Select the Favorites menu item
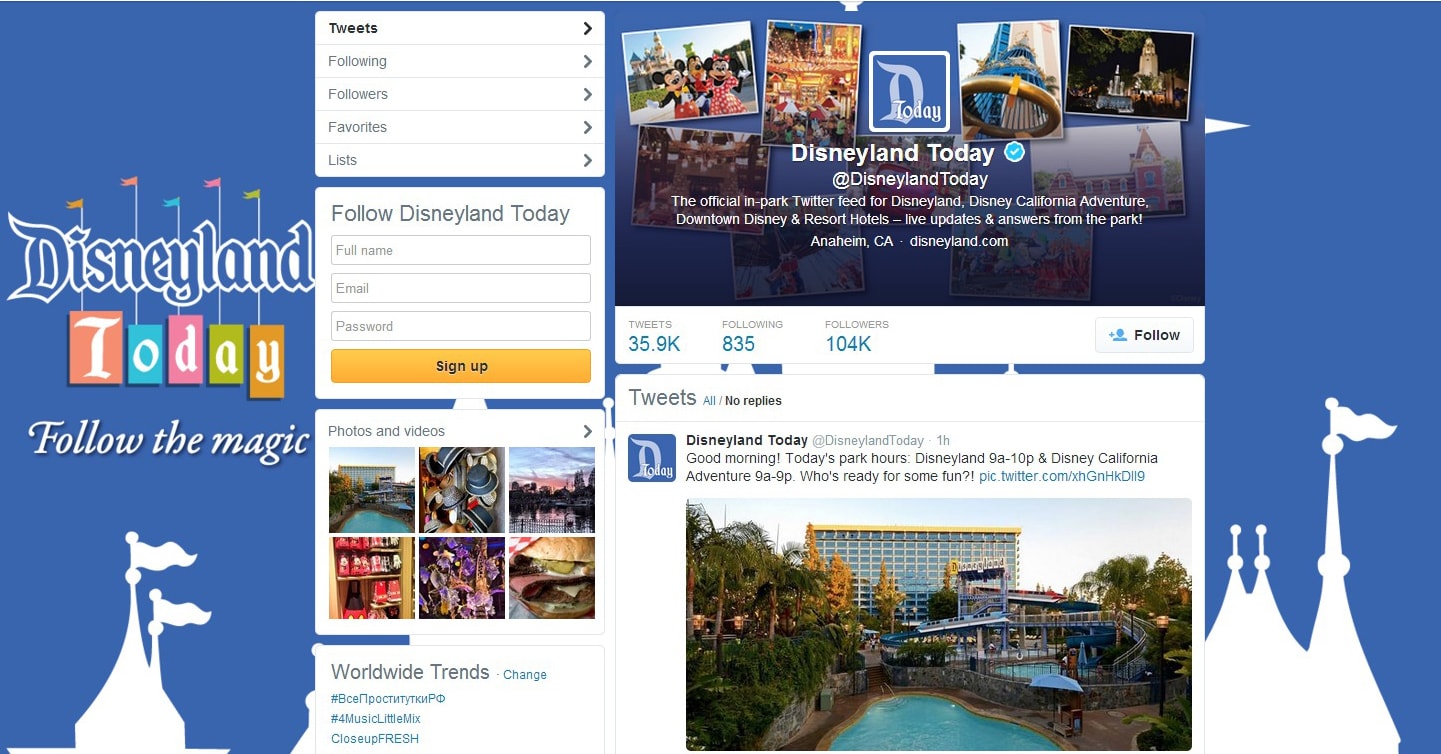Image resolution: width=1441 pixels, height=754 pixels. (357, 127)
